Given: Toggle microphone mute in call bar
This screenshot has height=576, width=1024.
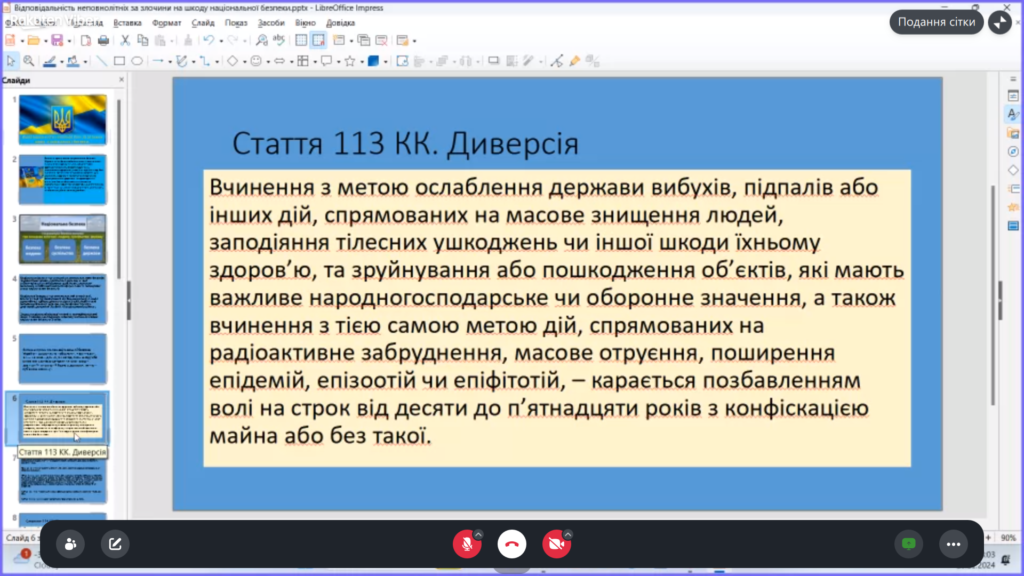Looking at the screenshot, I should (465, 544).
